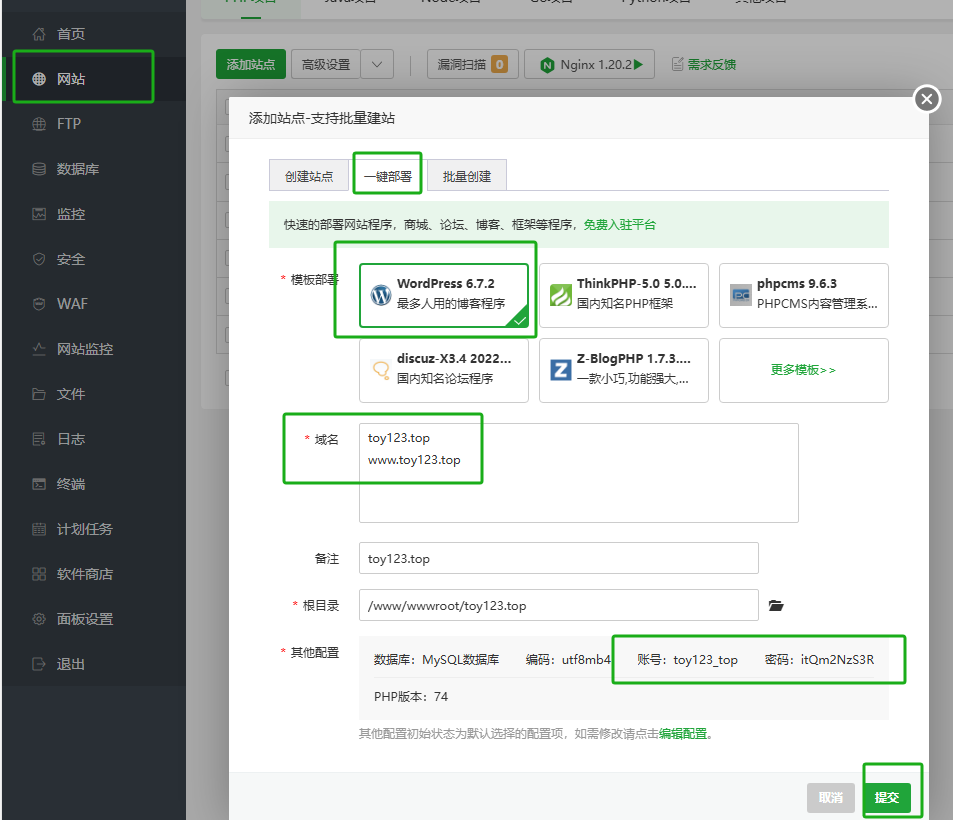Screen dimensions: 953x820
Task: Click the Nginx logo icon
Action: 547,65
